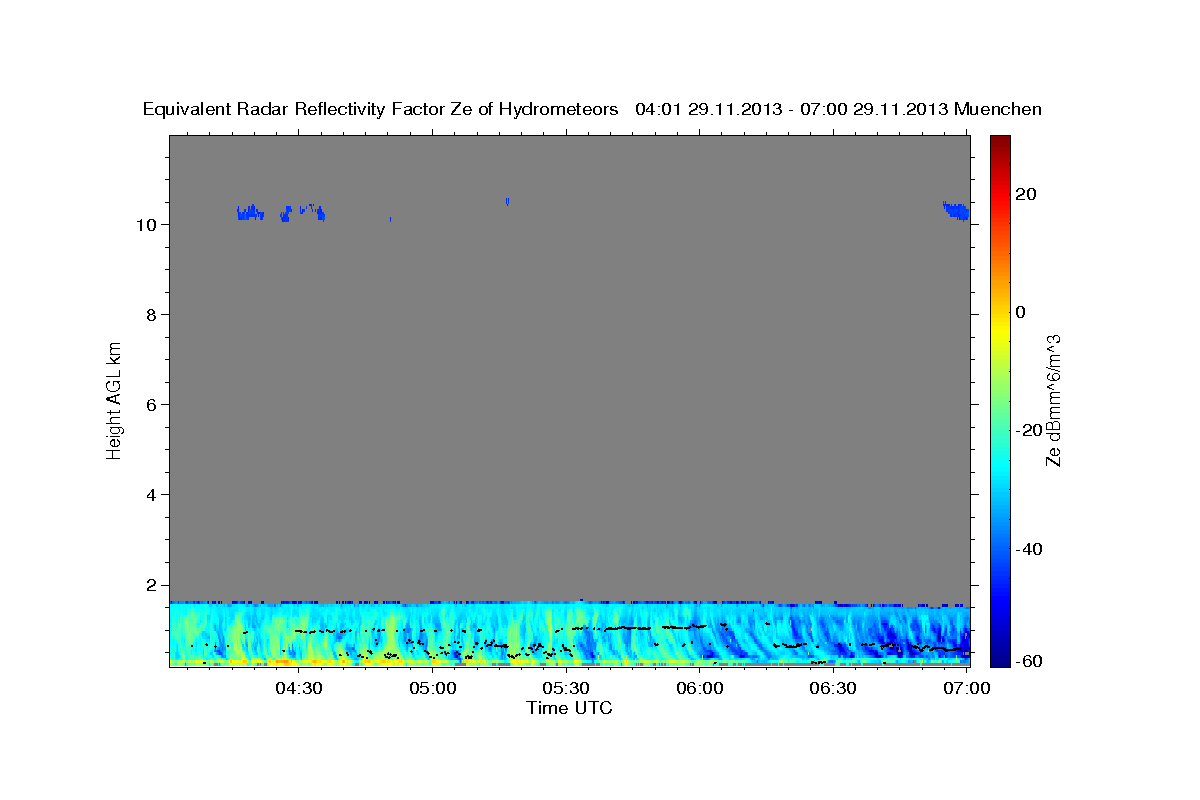The width and height of the screenshot is (1200, 800).
Task: Click the 05:30 time tick label
Action: click(566, 688)
